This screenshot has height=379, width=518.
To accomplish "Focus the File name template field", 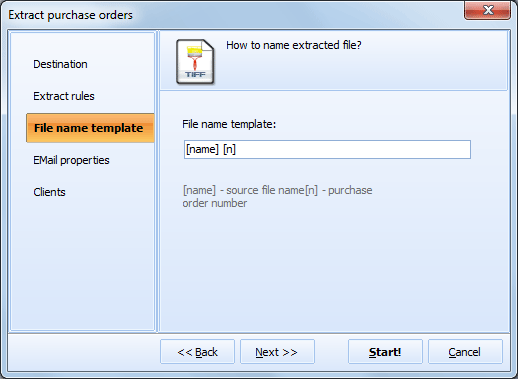I will click(x=327, y=149).
